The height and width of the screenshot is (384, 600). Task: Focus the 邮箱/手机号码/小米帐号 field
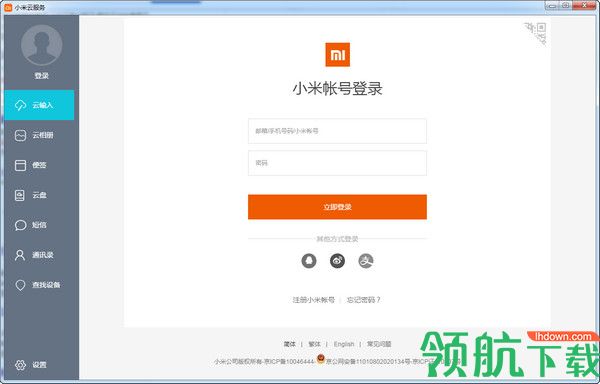coord(337,131)
